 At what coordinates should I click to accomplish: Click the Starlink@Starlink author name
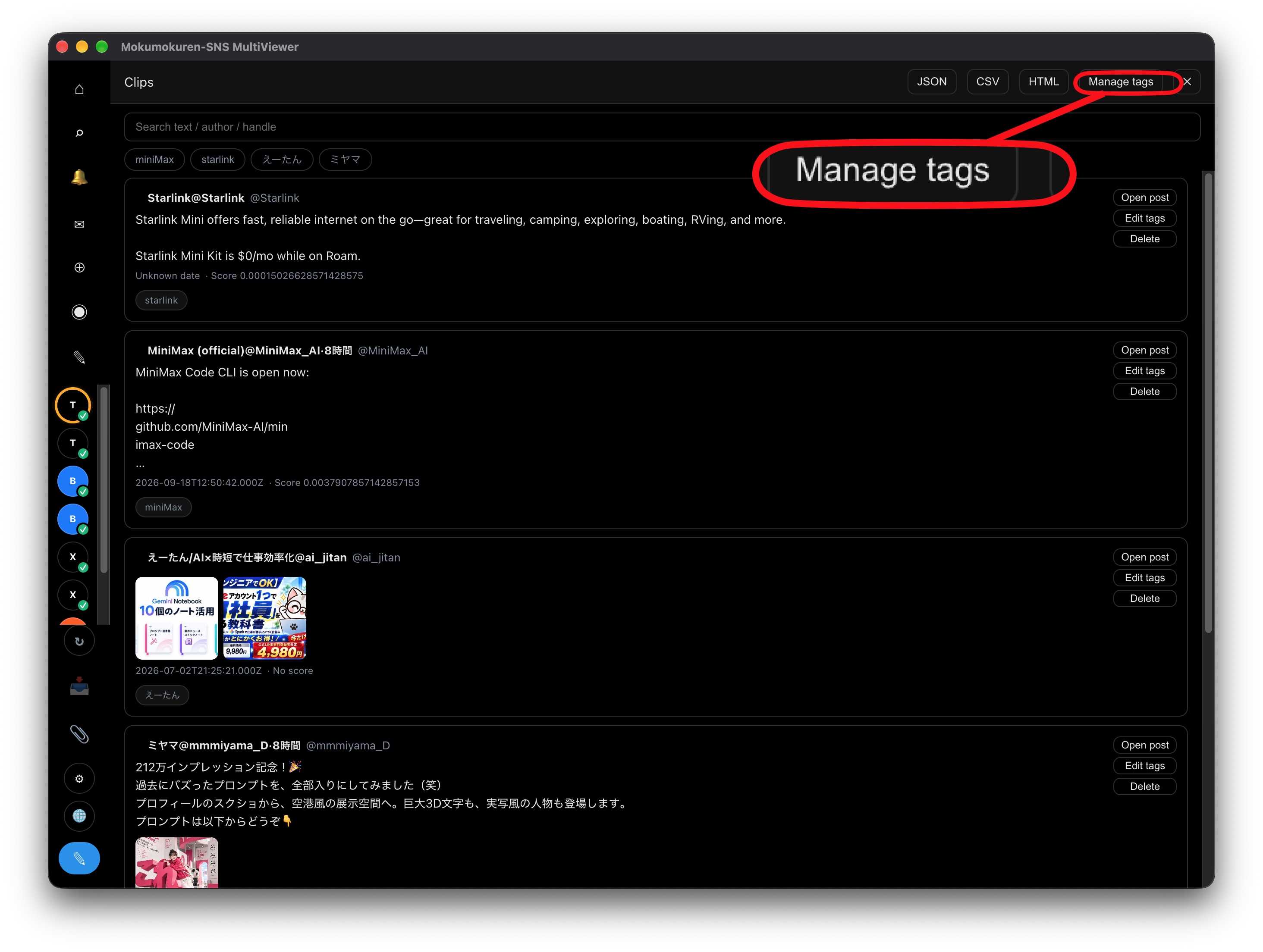coord(196,198)
